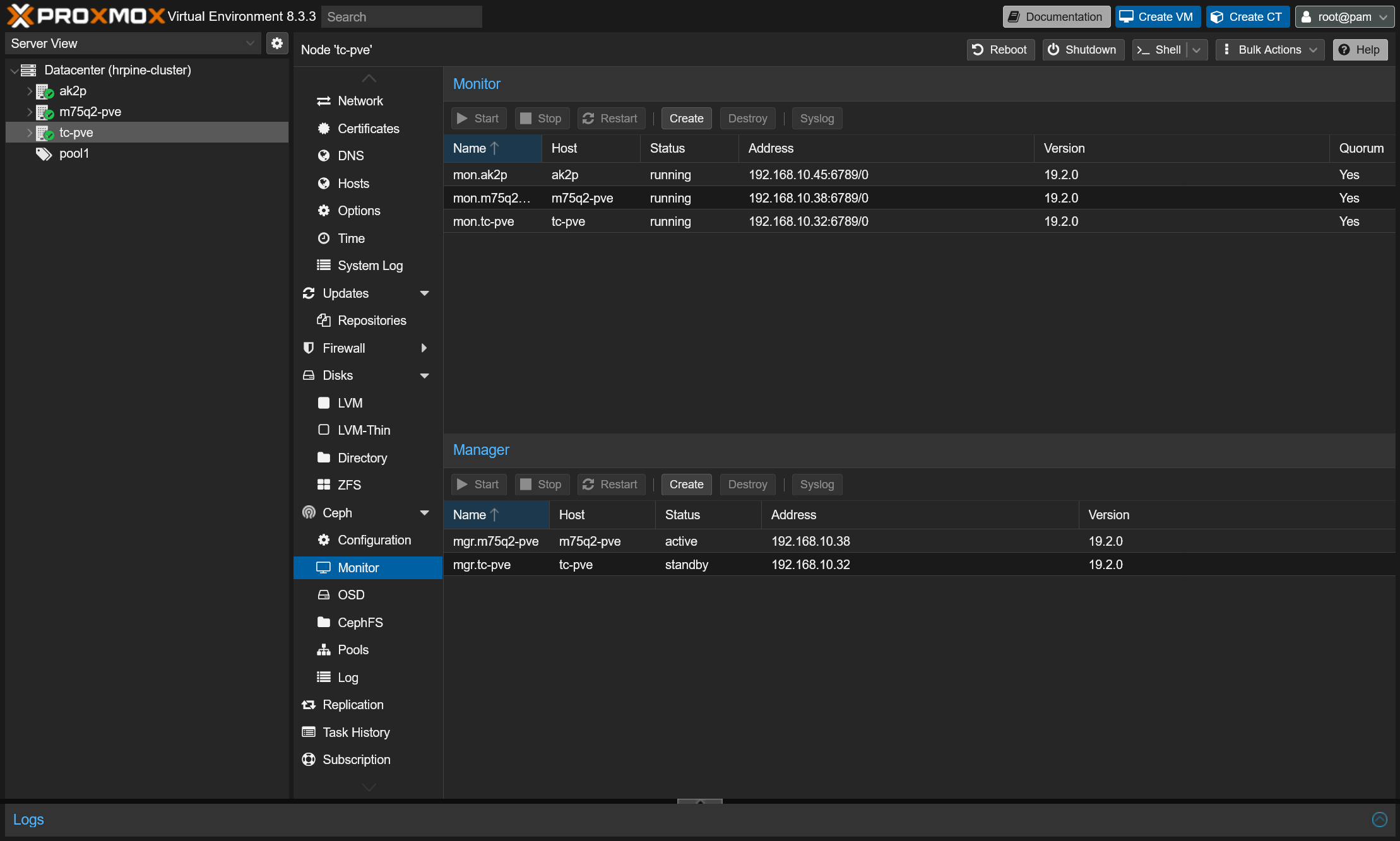This screenshot has height=841, width=1400.
Task: Open the Server View settings gear
Action: coord(277,44)
